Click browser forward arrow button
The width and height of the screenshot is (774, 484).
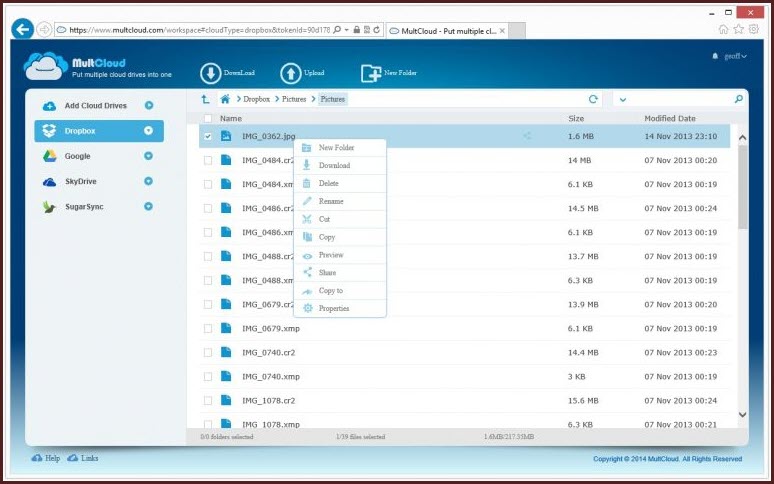tap(44, 30)
